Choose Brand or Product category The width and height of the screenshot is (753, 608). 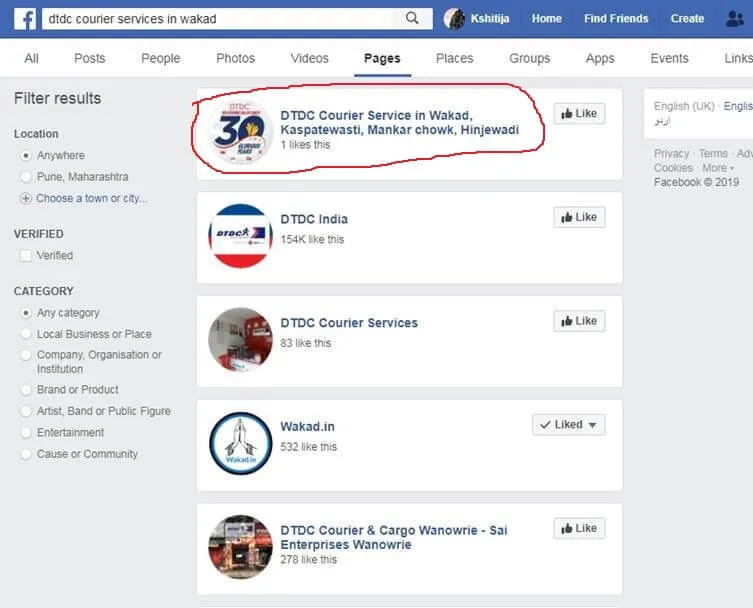(26, 390)
